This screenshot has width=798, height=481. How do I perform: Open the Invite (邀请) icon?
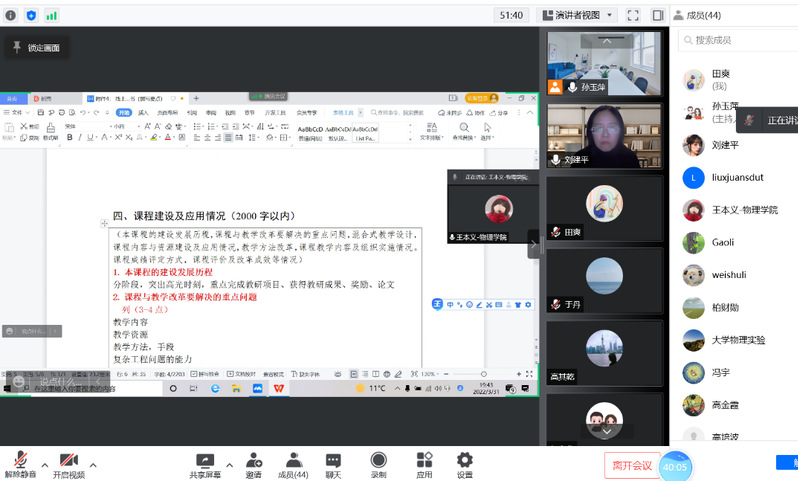pos(254,465)
